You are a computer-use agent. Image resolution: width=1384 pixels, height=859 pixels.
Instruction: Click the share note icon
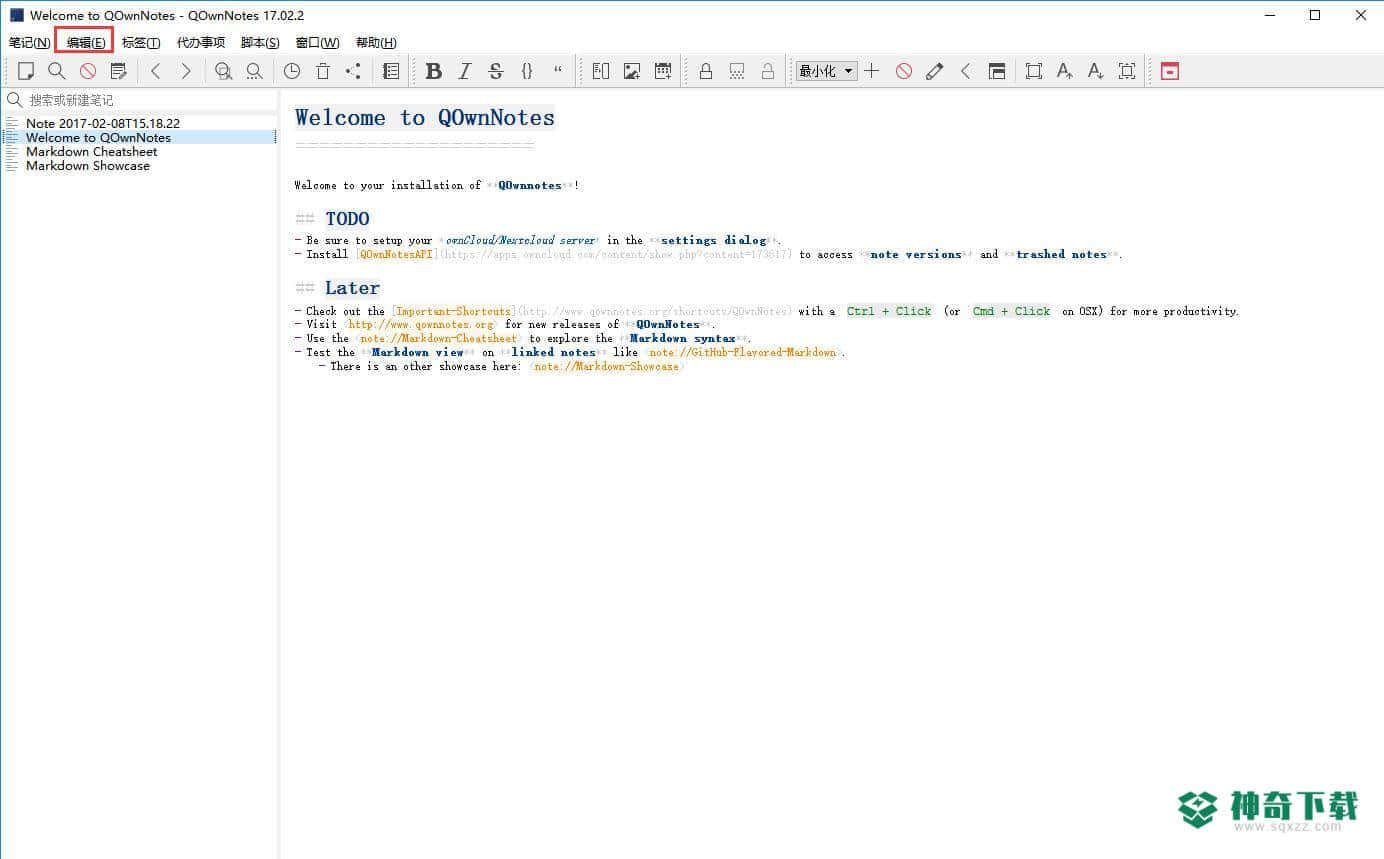[353, 71]
